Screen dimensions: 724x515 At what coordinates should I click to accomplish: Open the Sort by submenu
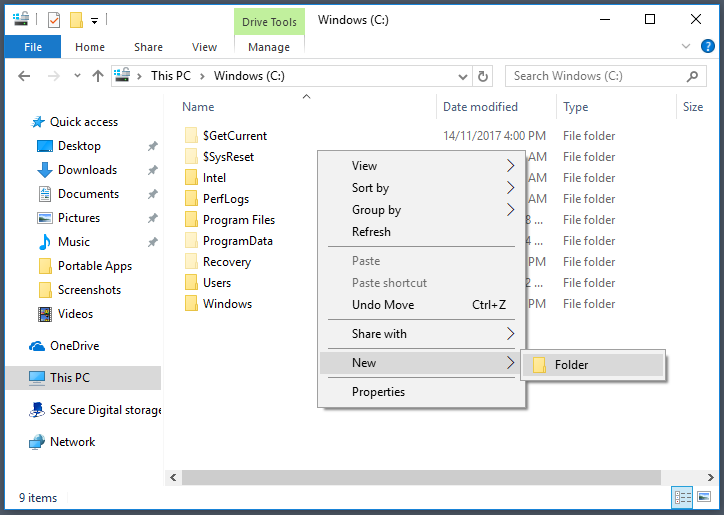(x=422, y=188)
